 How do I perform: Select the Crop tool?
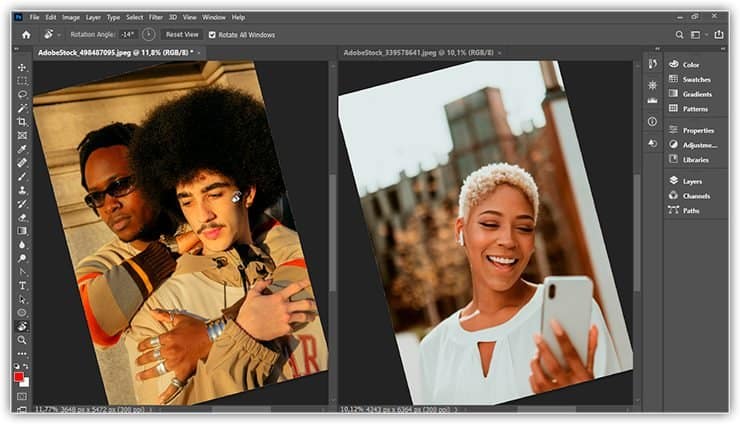point(22,121)
